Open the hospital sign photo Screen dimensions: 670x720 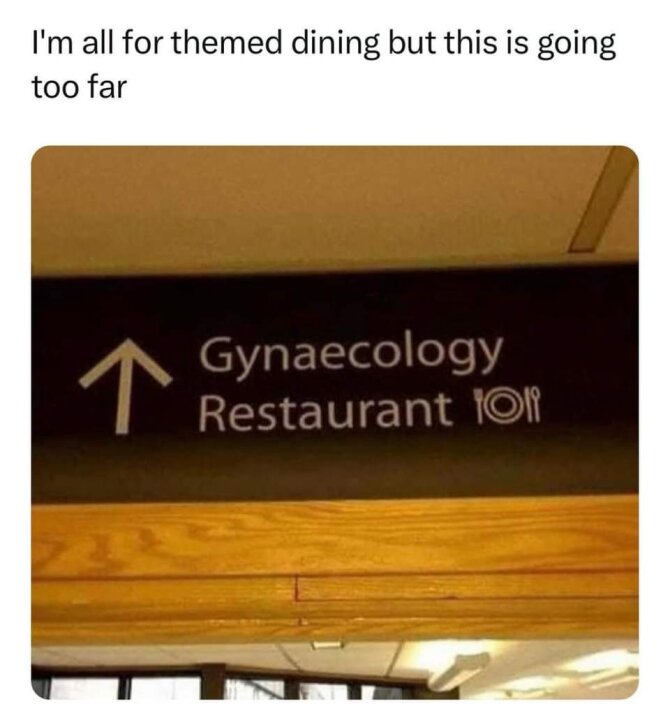click(x=335, y=422)
